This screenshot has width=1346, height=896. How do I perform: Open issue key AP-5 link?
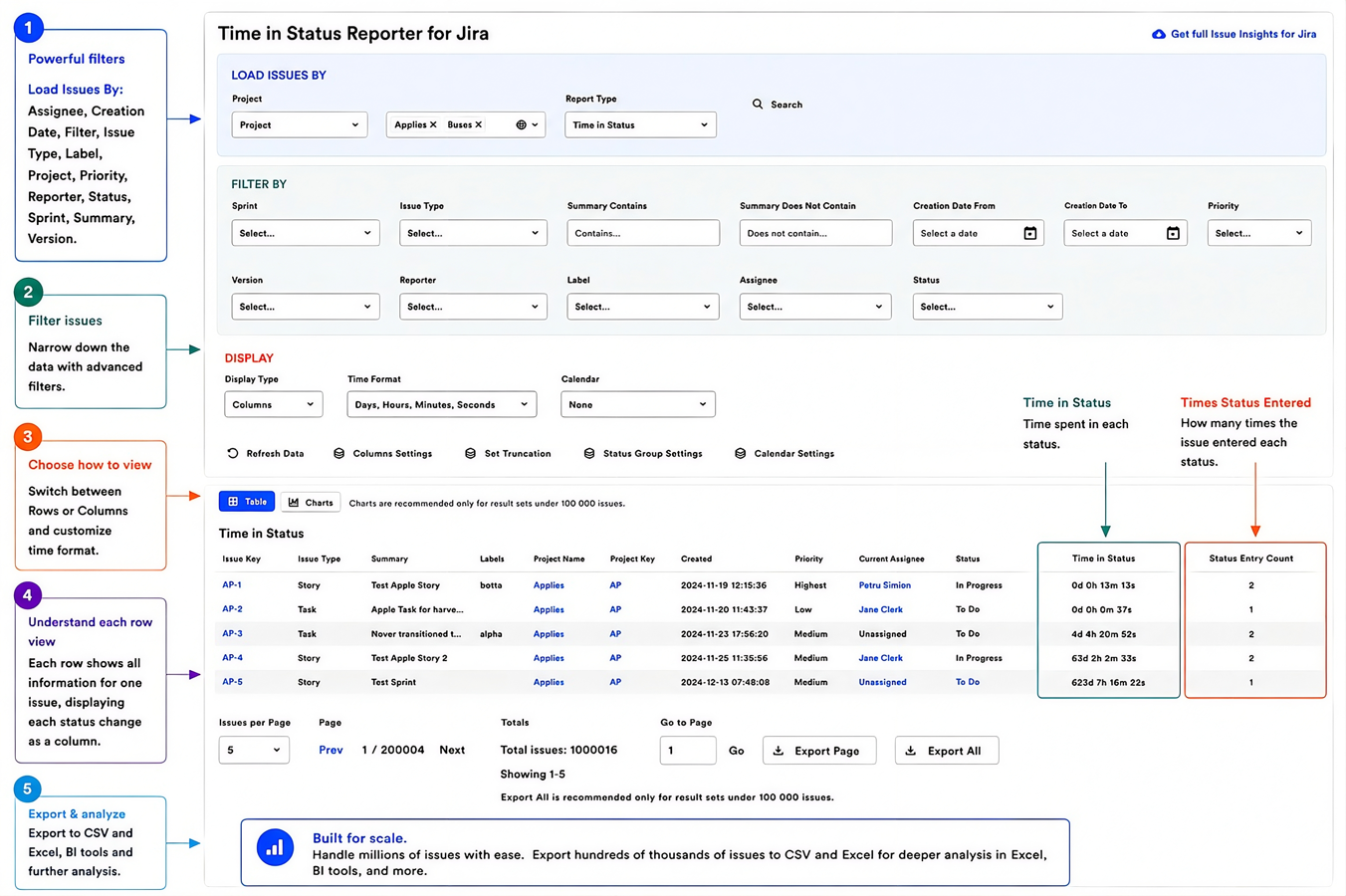pyautogui.click(x=232, y=682)
